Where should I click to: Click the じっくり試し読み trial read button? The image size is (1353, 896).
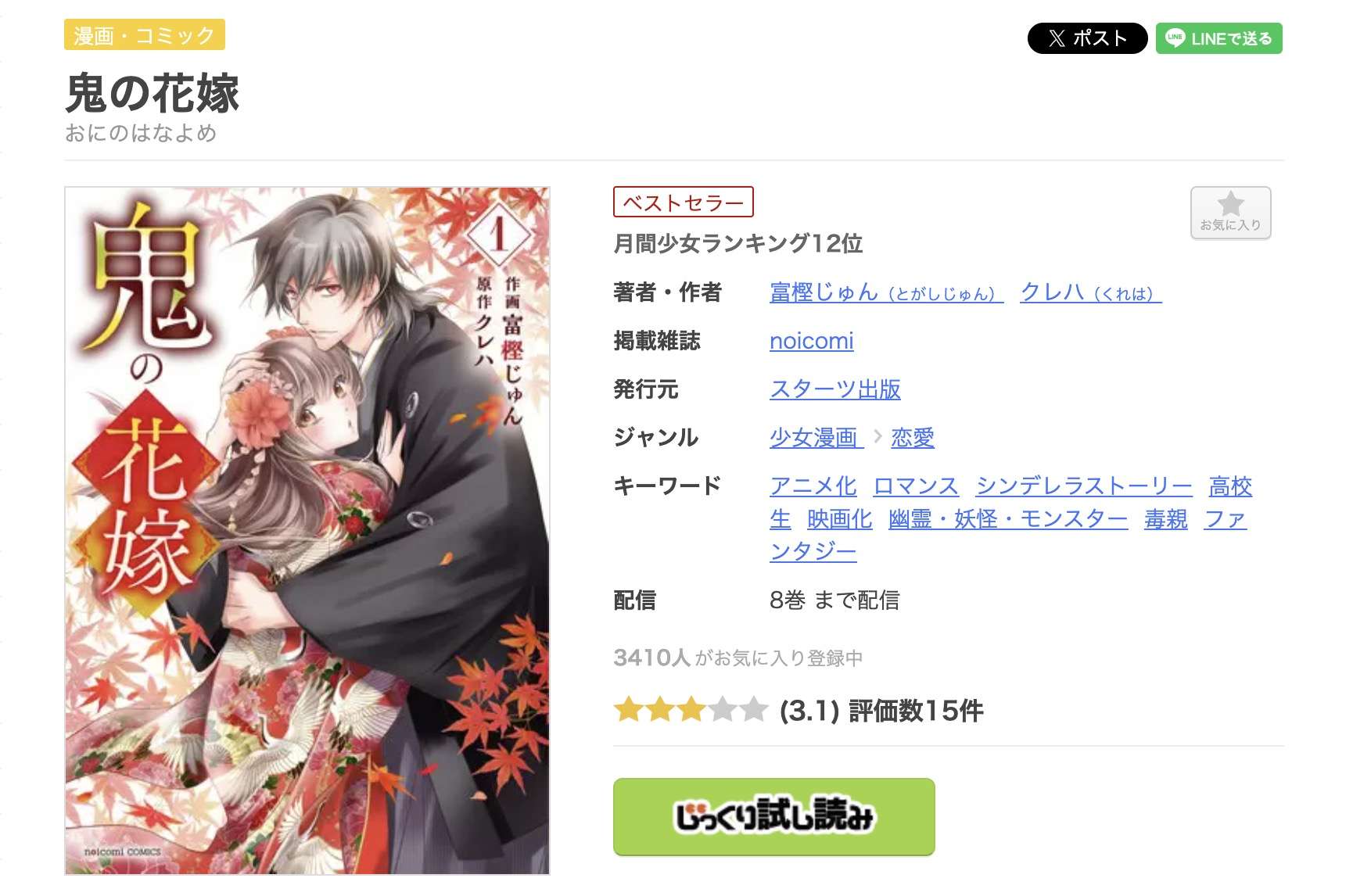tap(773, 816)
